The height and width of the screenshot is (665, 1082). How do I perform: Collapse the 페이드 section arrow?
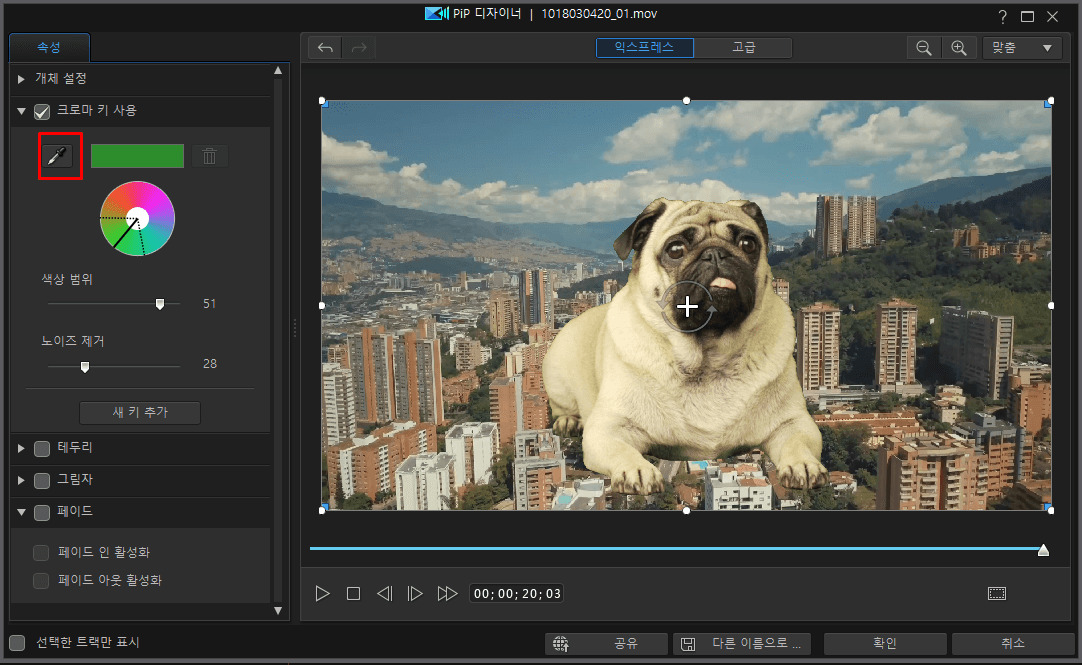point(21,512)
